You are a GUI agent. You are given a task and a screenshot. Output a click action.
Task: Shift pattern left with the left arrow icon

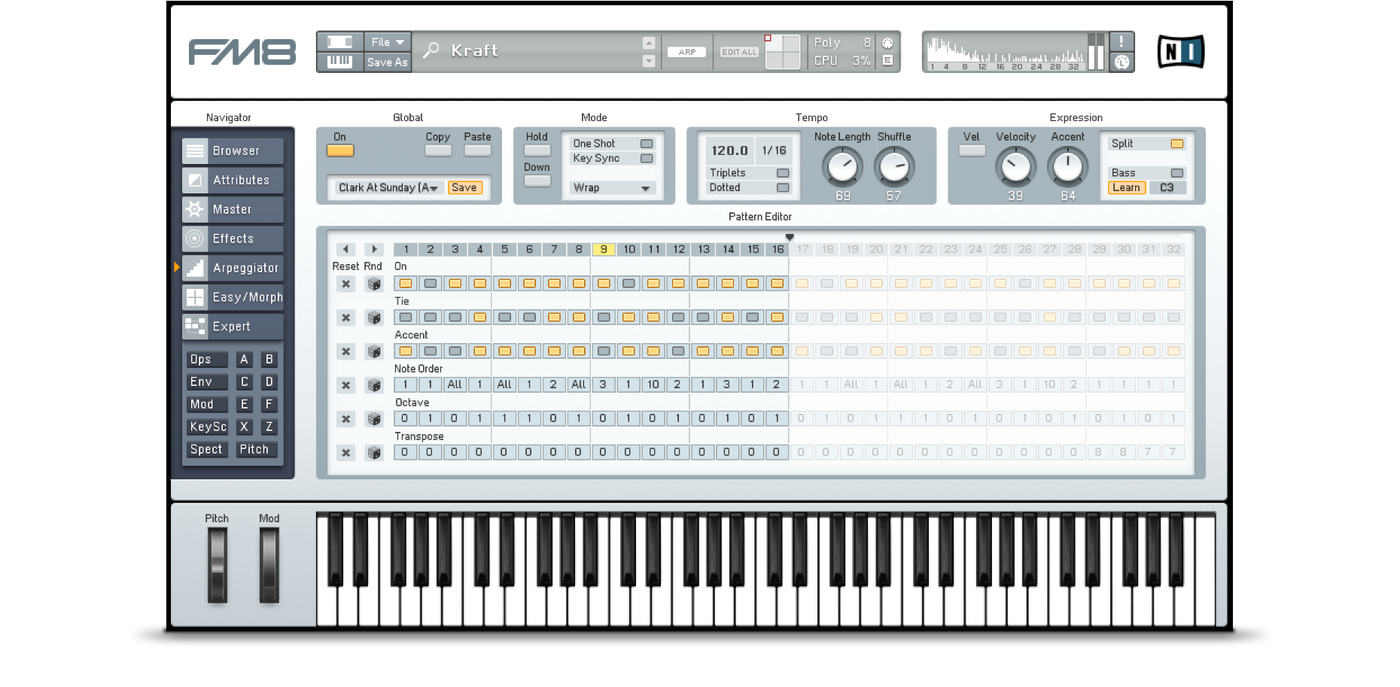click(345, 250)
